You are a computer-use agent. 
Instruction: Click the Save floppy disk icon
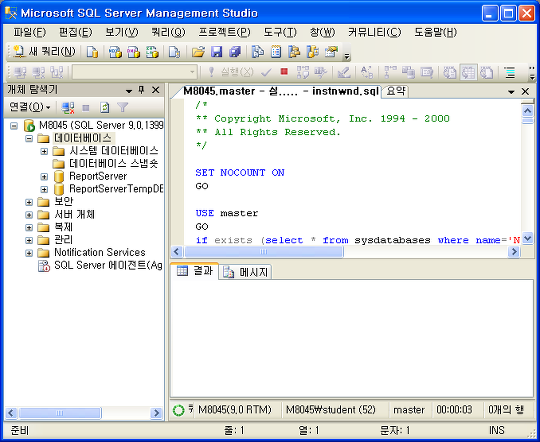point(216,52)
